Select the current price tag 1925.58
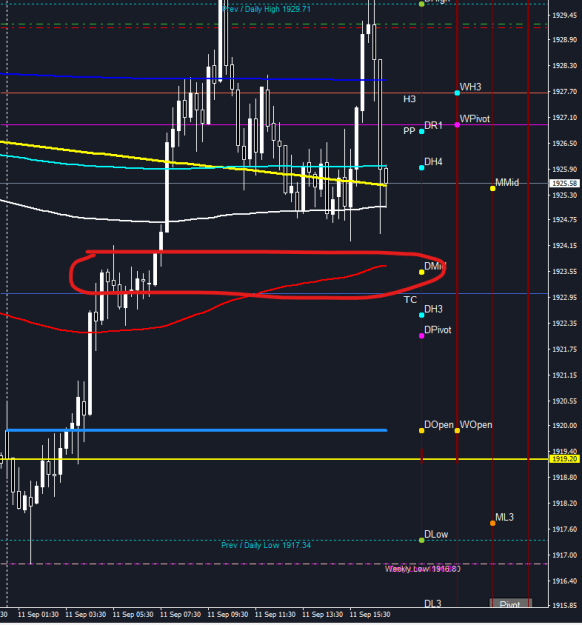Viewport: 582px width, 625px height. (564, 183)
